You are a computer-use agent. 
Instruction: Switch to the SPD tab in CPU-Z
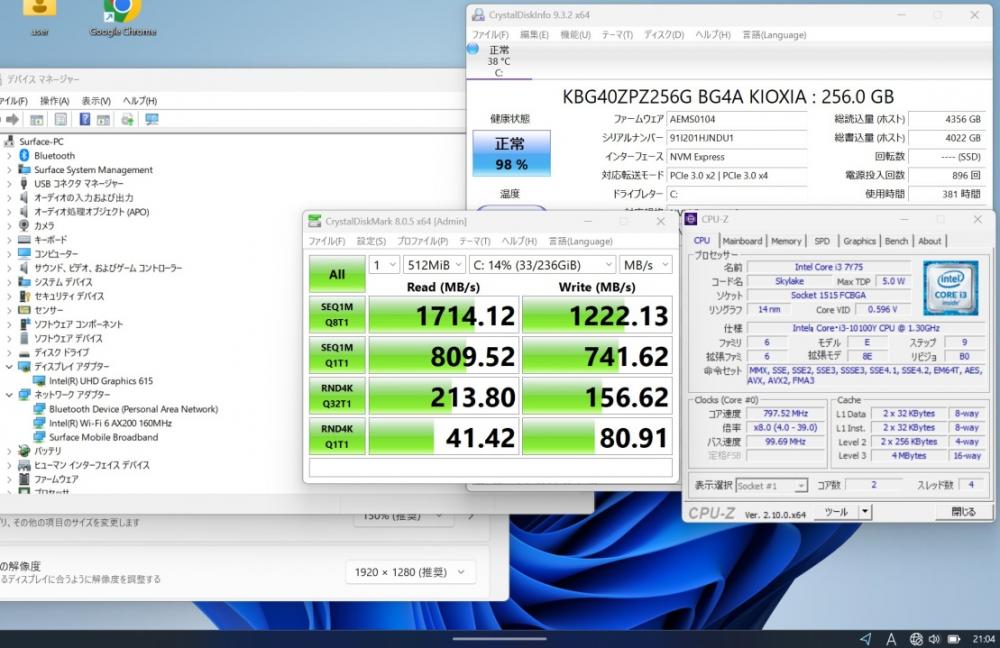tap(822, 241)
